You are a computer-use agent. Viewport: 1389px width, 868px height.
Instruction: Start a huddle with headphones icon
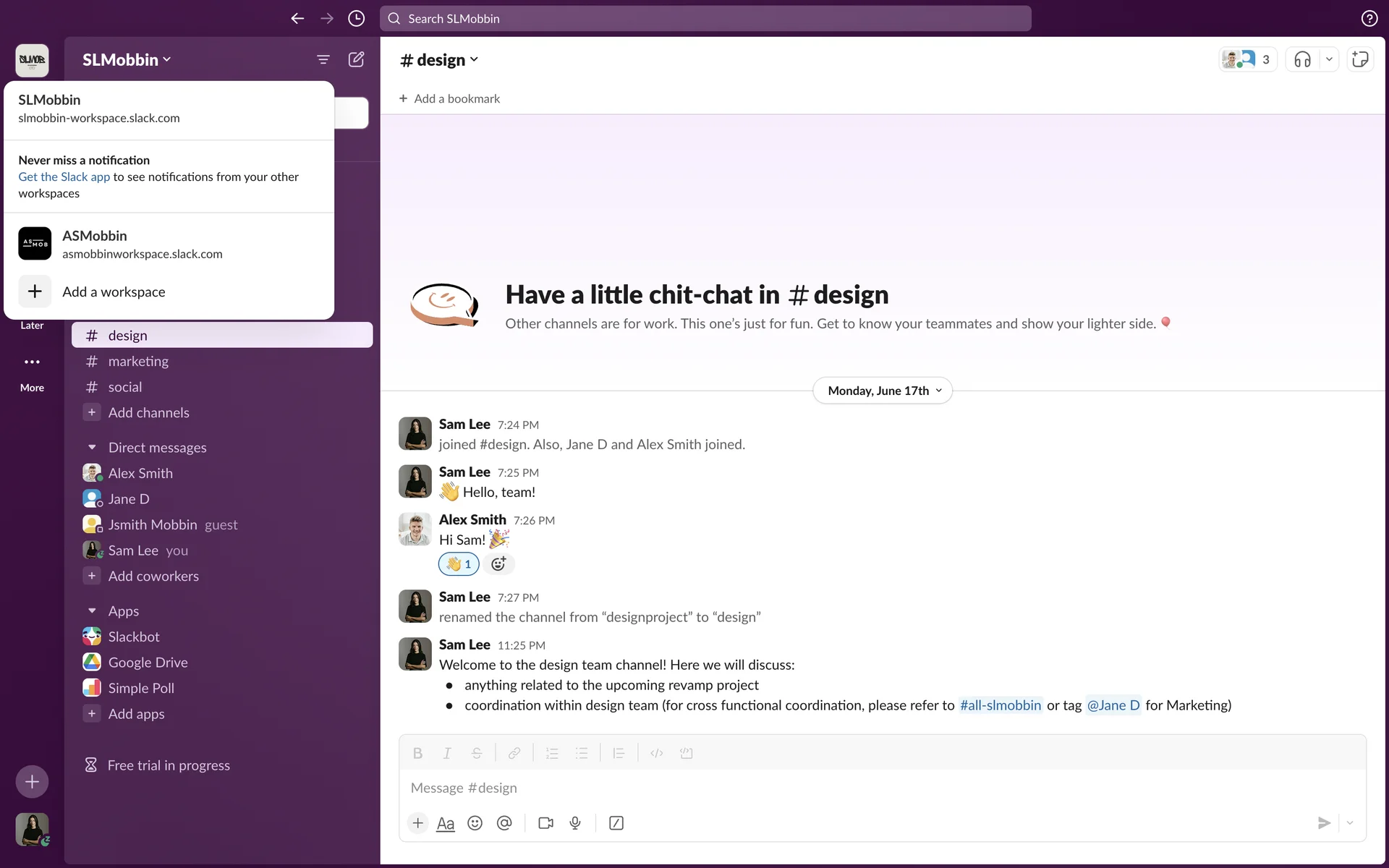(x=1302, y=59)
